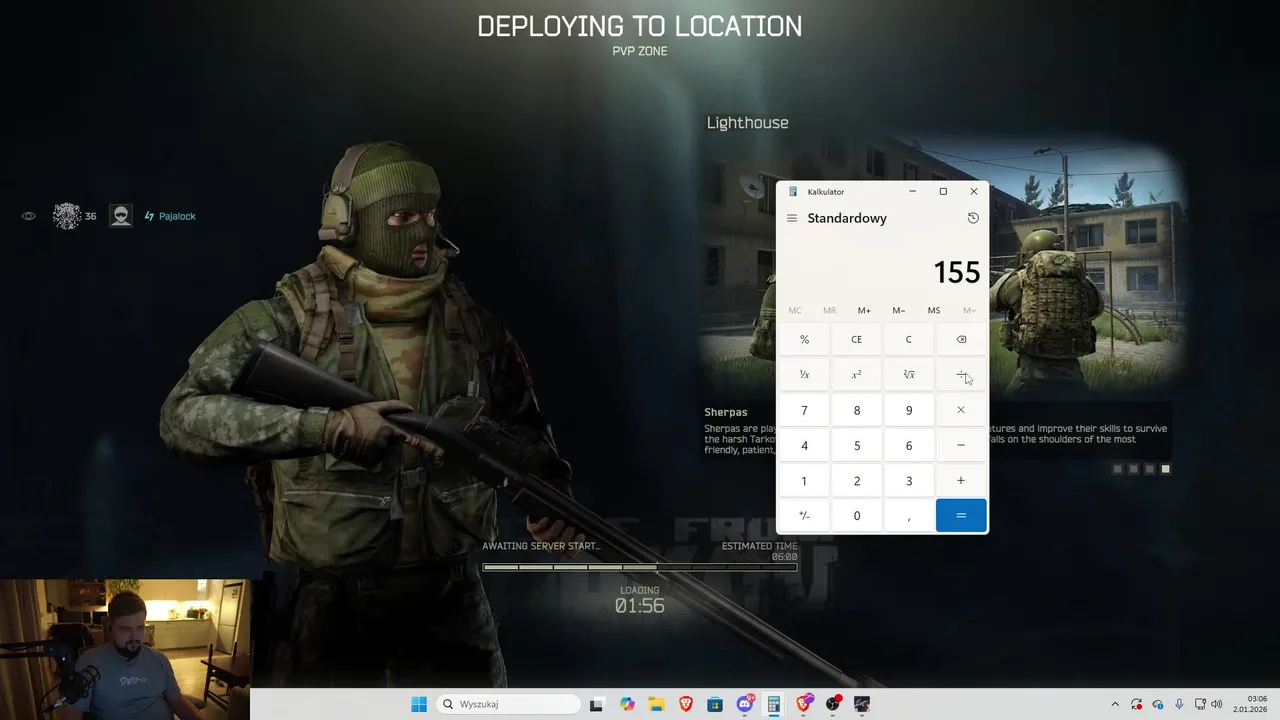Click the plus addition key
Viewport: 1280px width, 720px height.
961,481
